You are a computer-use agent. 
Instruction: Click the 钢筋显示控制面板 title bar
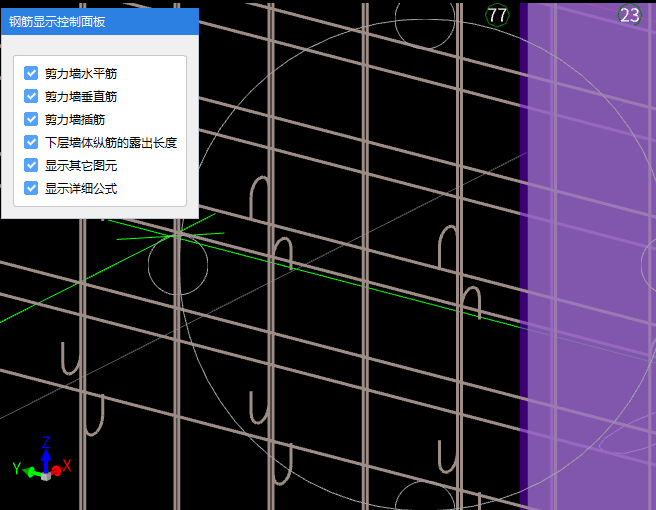[100, 21]
